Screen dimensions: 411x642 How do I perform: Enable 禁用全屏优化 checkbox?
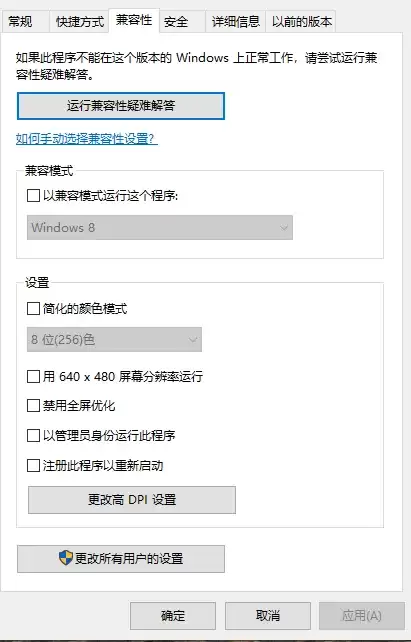click(x=33, y=406)
